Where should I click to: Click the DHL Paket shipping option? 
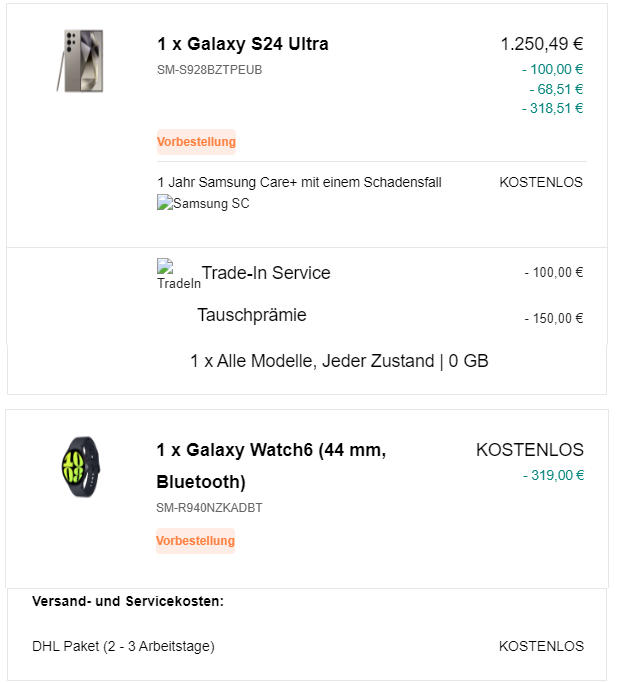click(123, 646)
